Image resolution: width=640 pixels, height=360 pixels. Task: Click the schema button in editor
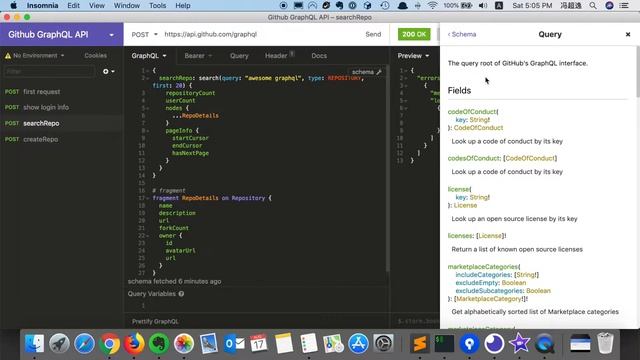(367, 72)
